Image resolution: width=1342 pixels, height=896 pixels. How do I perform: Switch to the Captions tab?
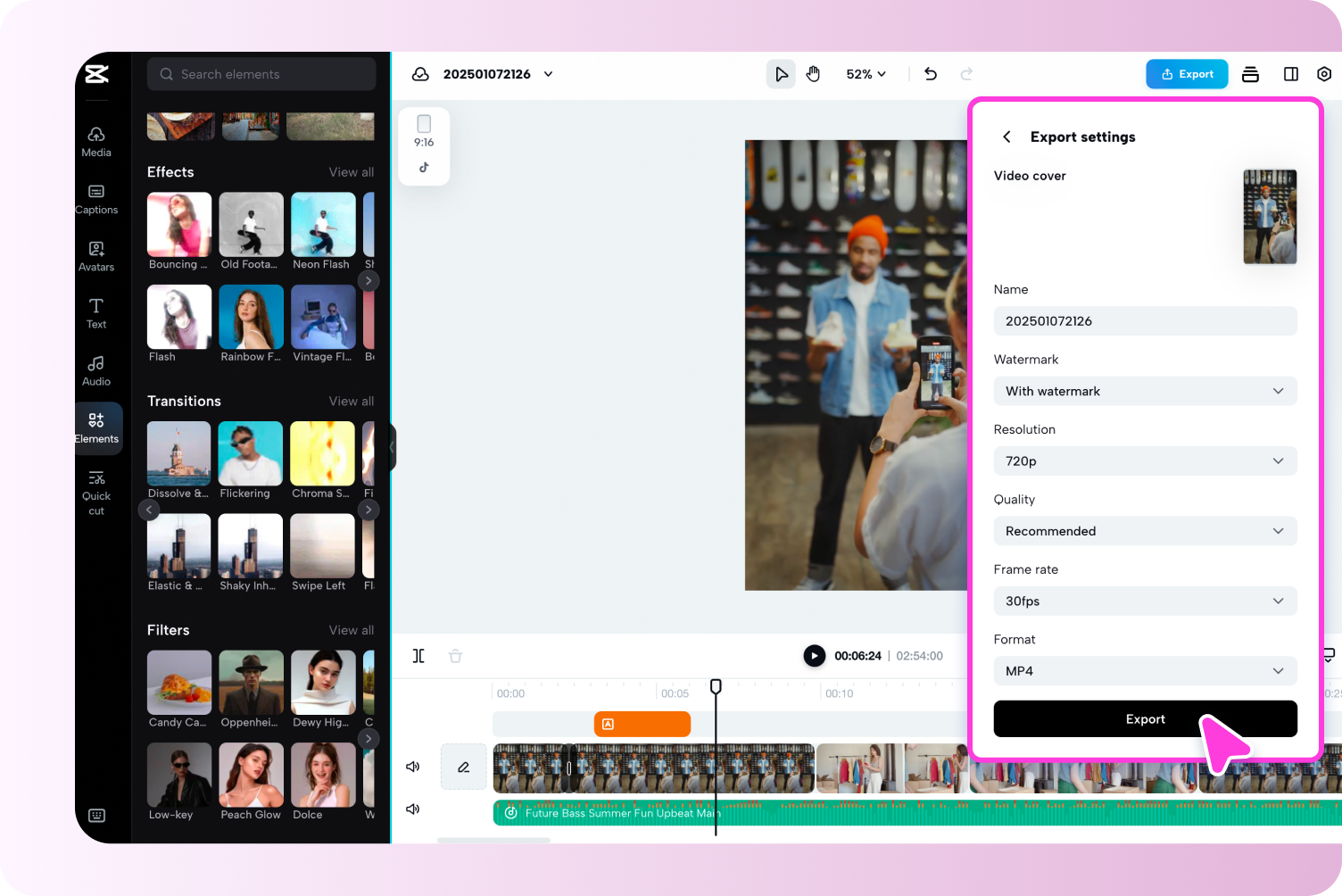pos(95,198)
